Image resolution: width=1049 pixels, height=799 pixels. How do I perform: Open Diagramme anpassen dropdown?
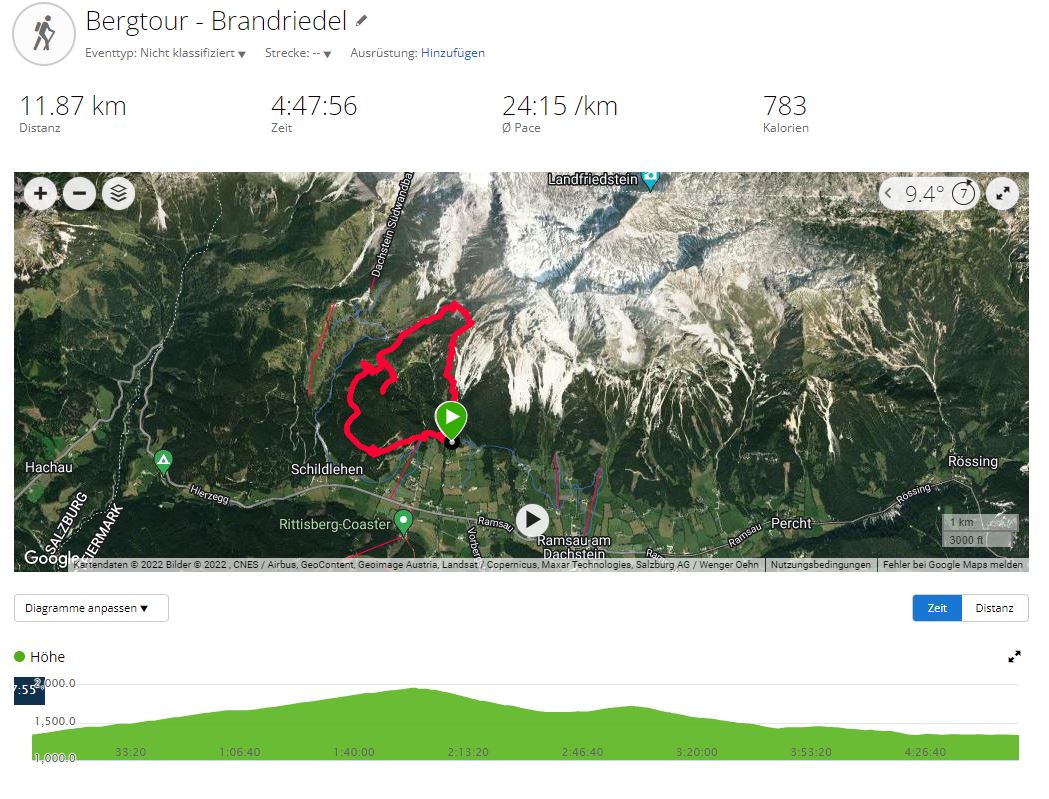point(91,608)
